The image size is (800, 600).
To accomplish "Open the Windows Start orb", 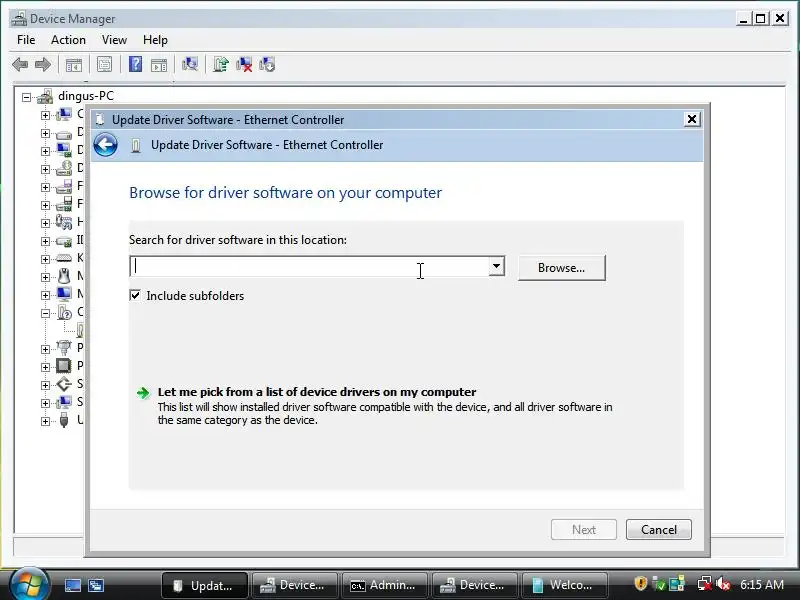I will pos(29,585).
